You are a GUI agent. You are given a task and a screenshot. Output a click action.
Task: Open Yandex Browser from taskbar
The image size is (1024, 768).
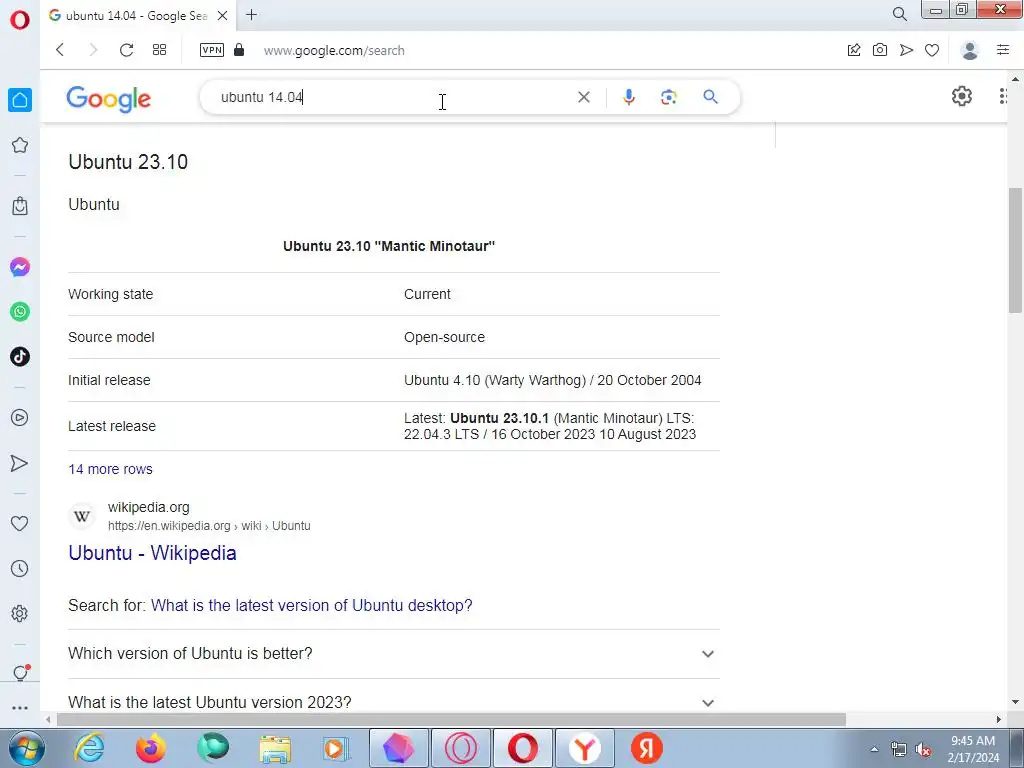(x=584, y=748)
